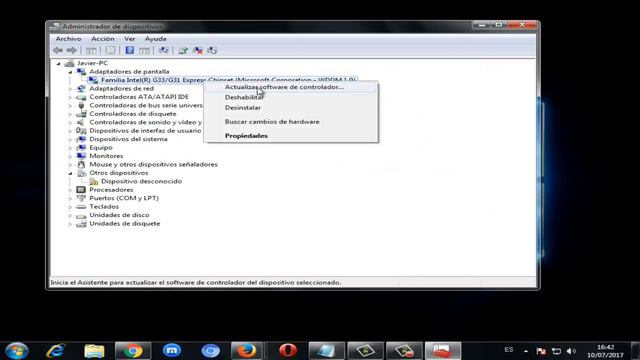Image resolution: width=640 pixels, height=360 pixels.
Task: Choose Desinstalar in the context menu
Action: (x=291, y=108)
